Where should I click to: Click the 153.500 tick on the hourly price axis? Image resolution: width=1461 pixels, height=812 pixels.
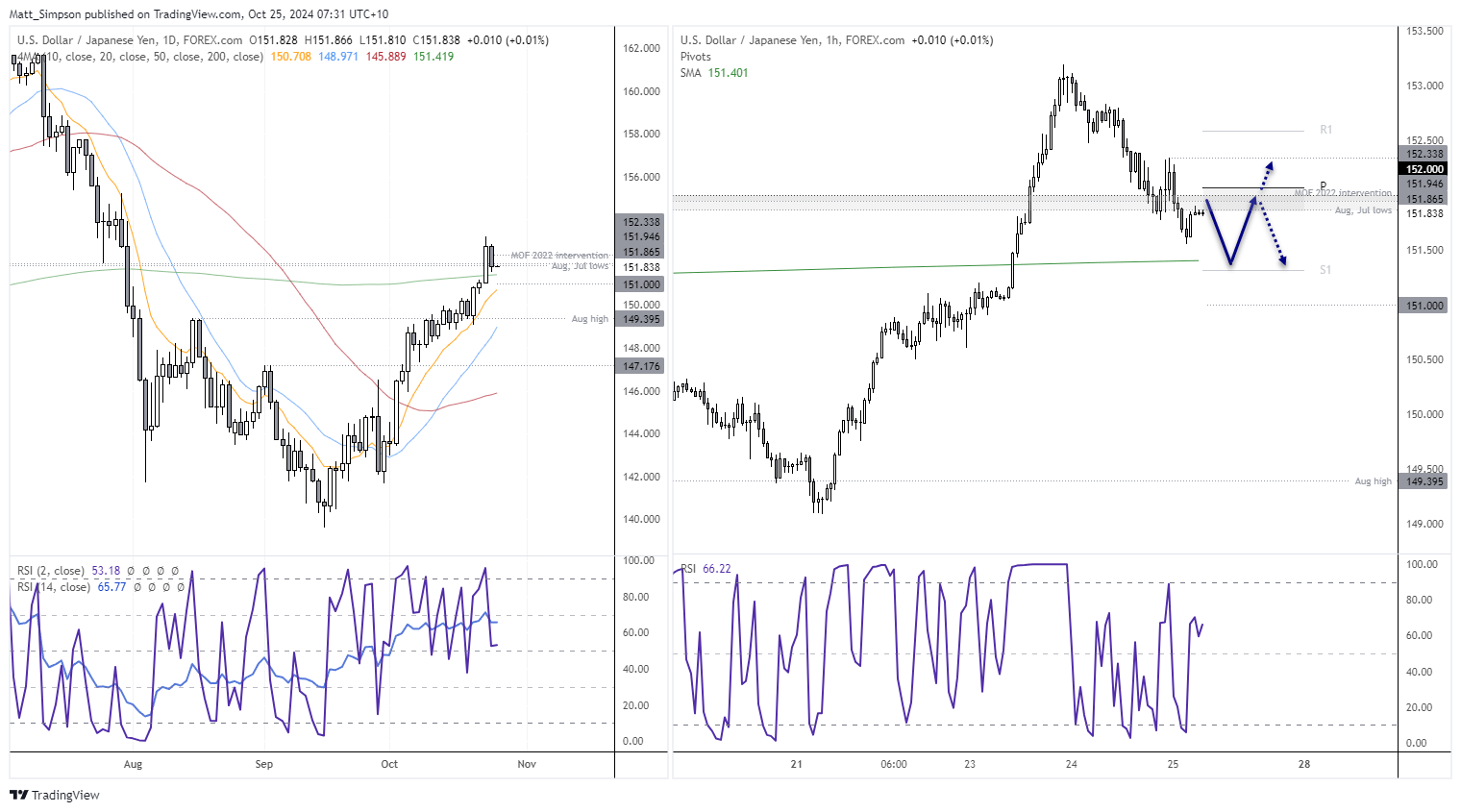[x=1424, y=31]
